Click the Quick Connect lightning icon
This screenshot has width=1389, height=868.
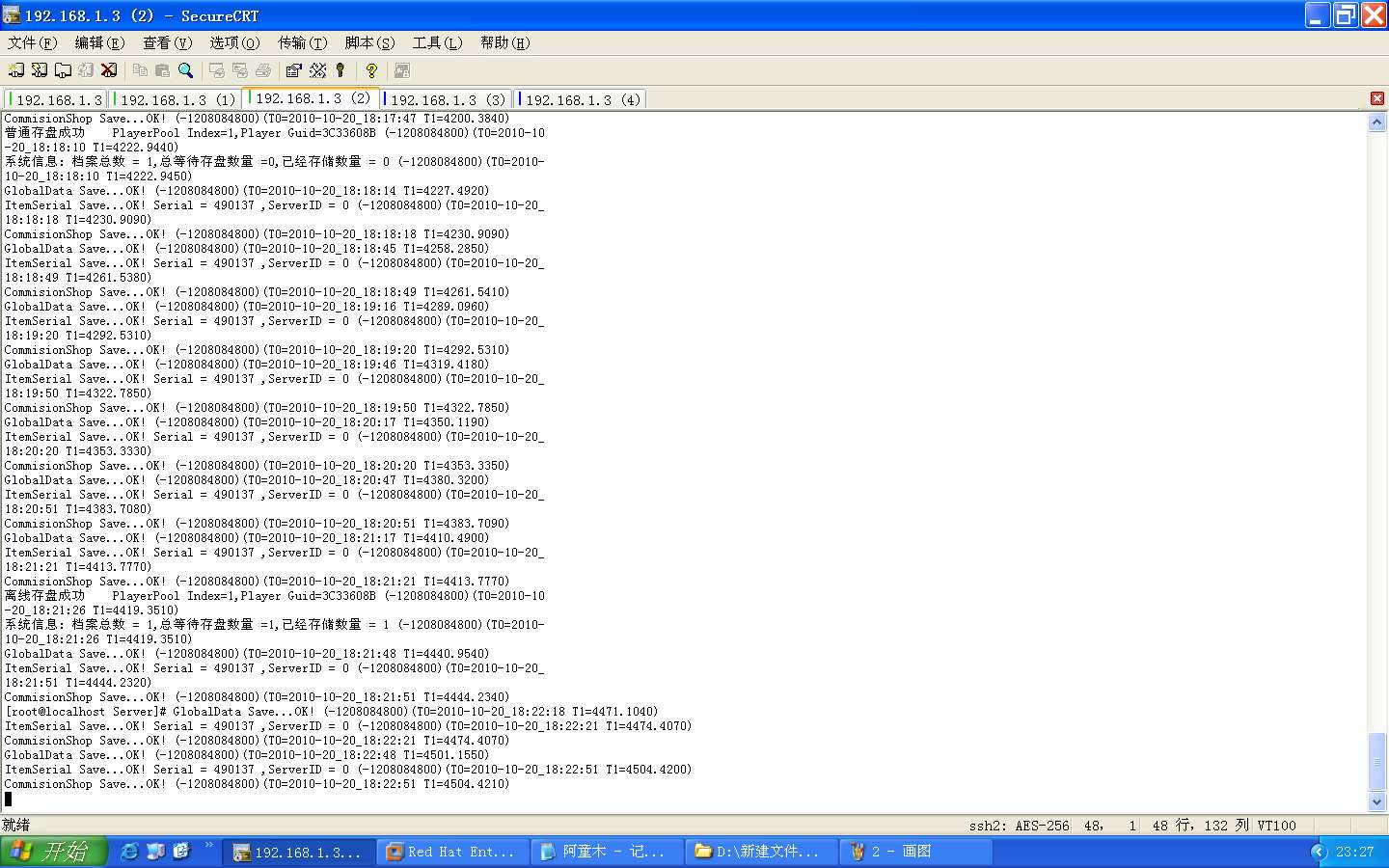[x=40, y=70]
